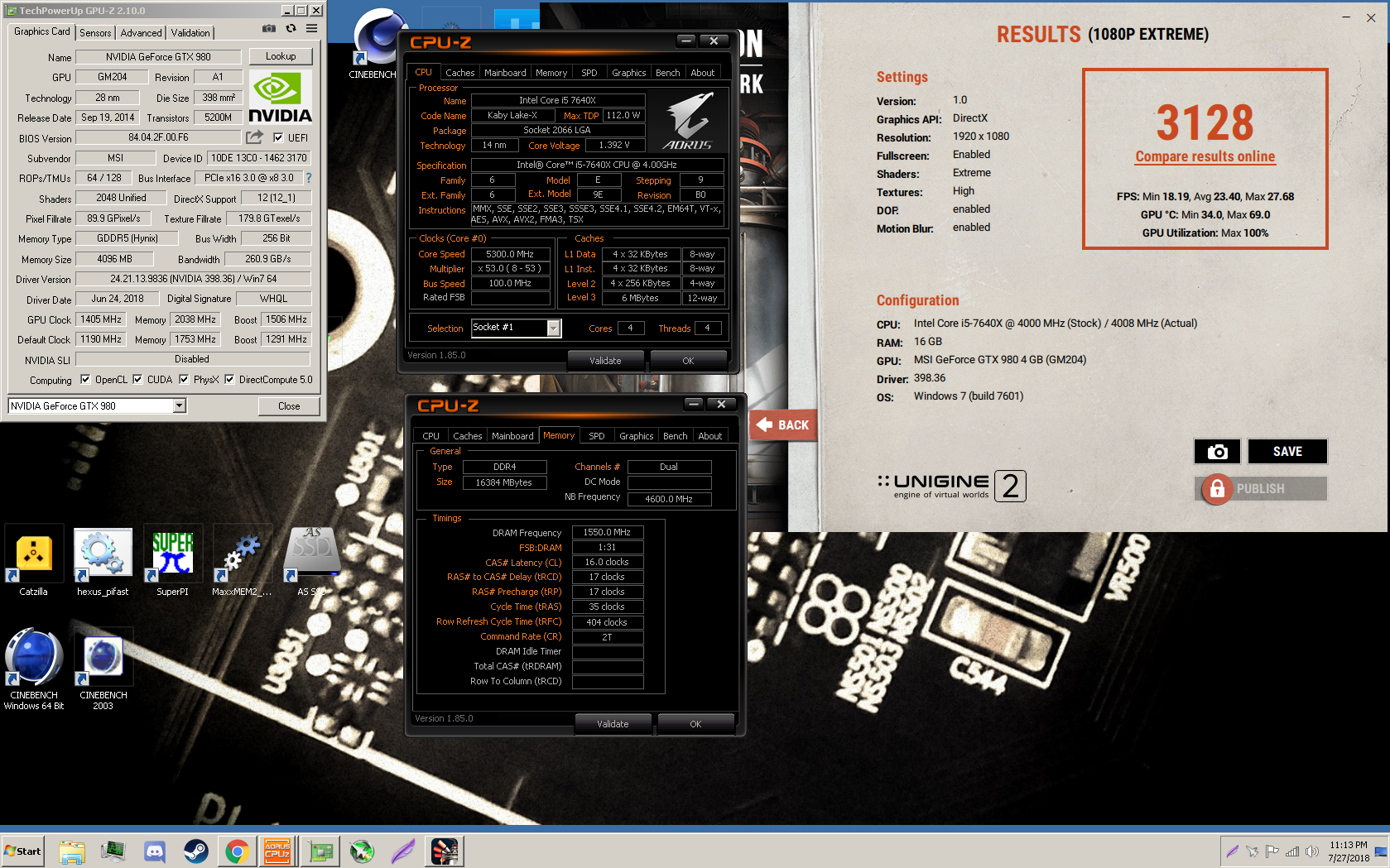Screen dimensions: 1390x868
Task: Open the CINEBENCH 2003 desktop icon
Action: click(x=103, y=669)
